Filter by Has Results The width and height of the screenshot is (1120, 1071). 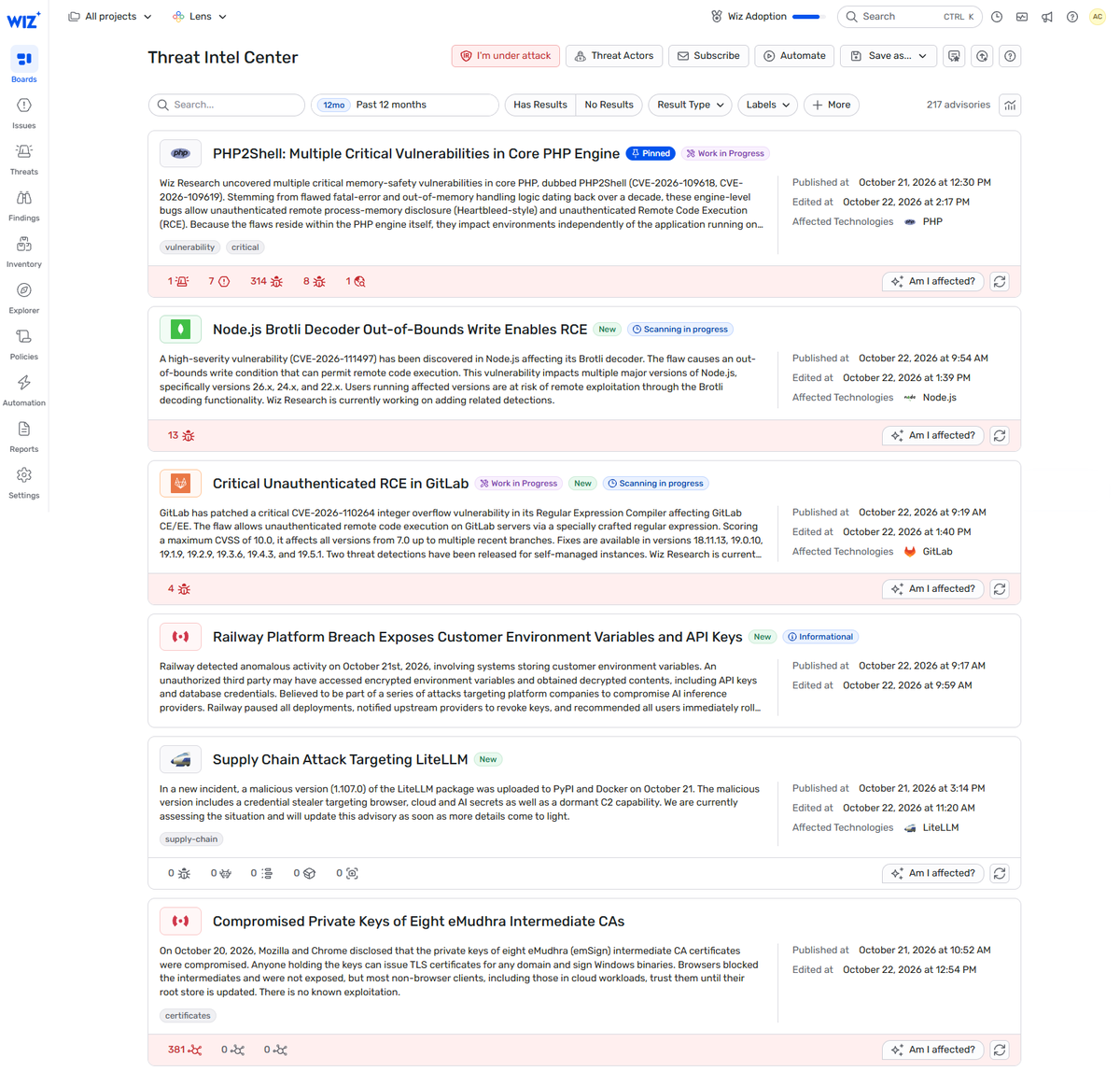[x=540, y=106]
